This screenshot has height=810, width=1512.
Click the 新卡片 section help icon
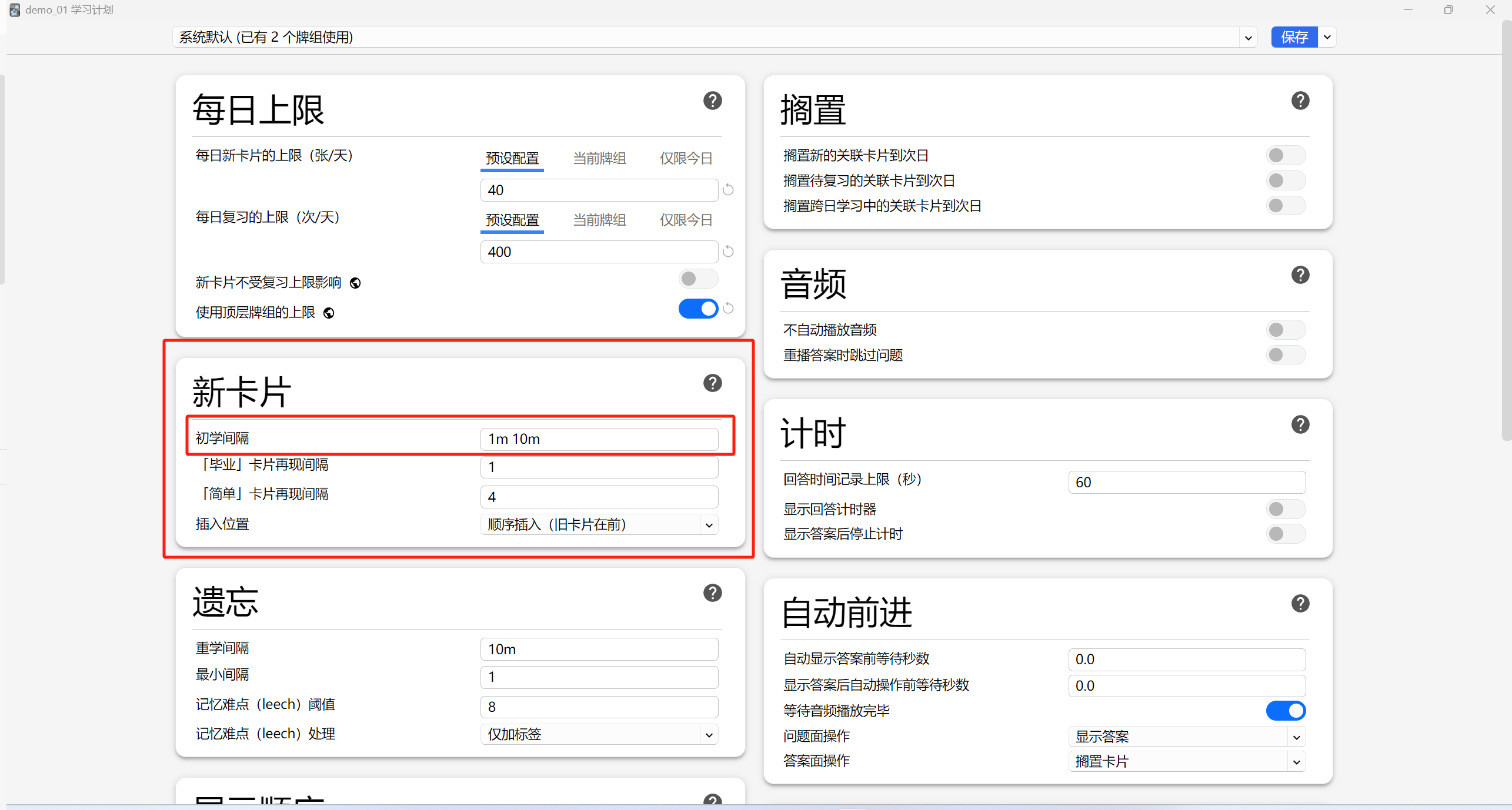[x=712, y=383]
